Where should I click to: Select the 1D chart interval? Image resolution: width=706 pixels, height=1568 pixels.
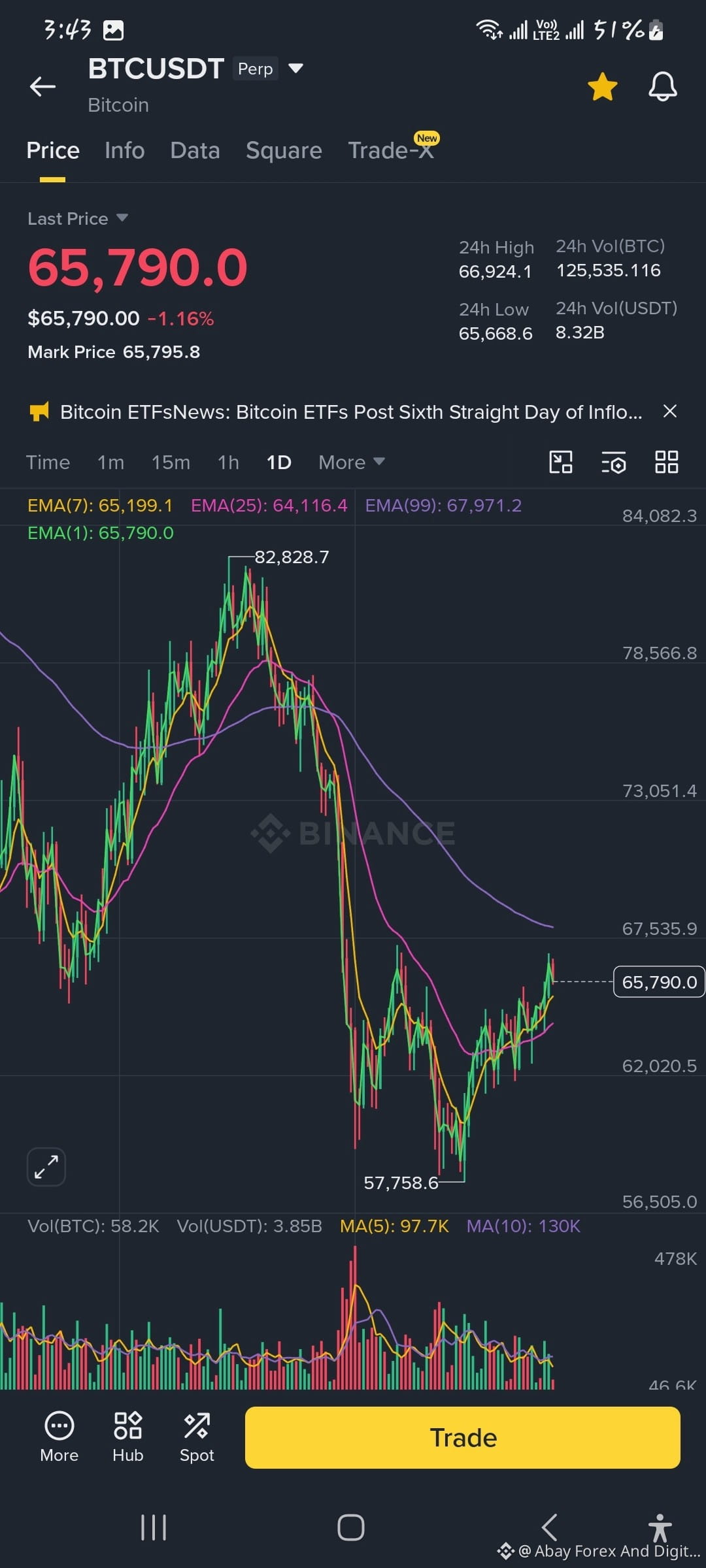point(278,462)
